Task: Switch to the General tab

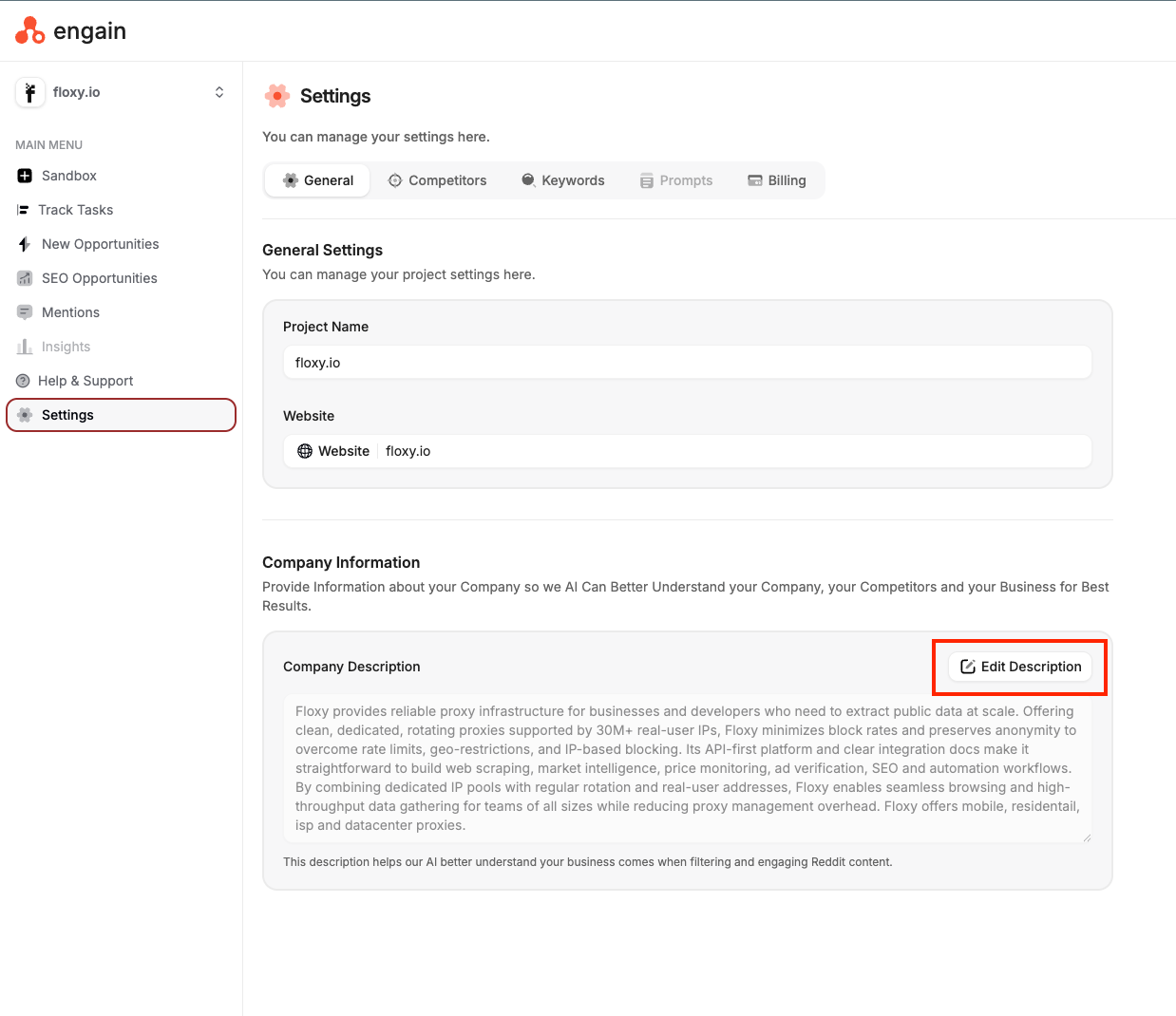Action: tap(317, 180)
